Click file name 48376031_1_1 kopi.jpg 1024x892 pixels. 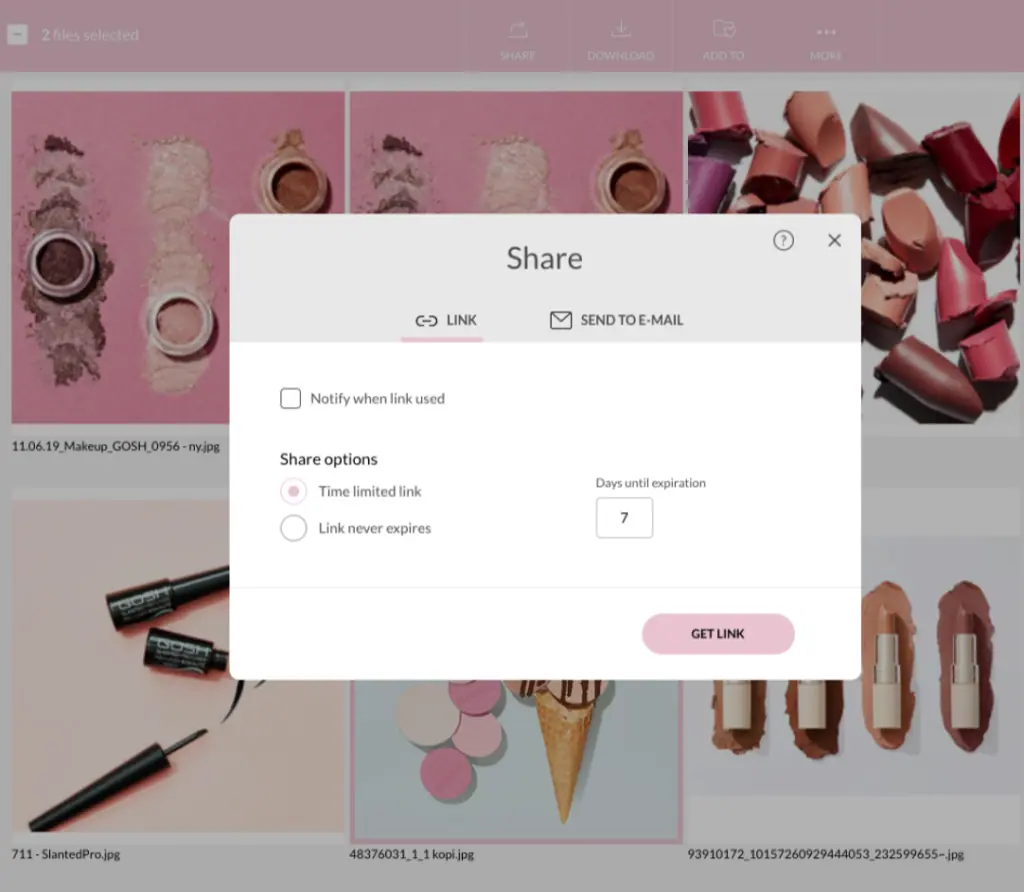(411, 854)
